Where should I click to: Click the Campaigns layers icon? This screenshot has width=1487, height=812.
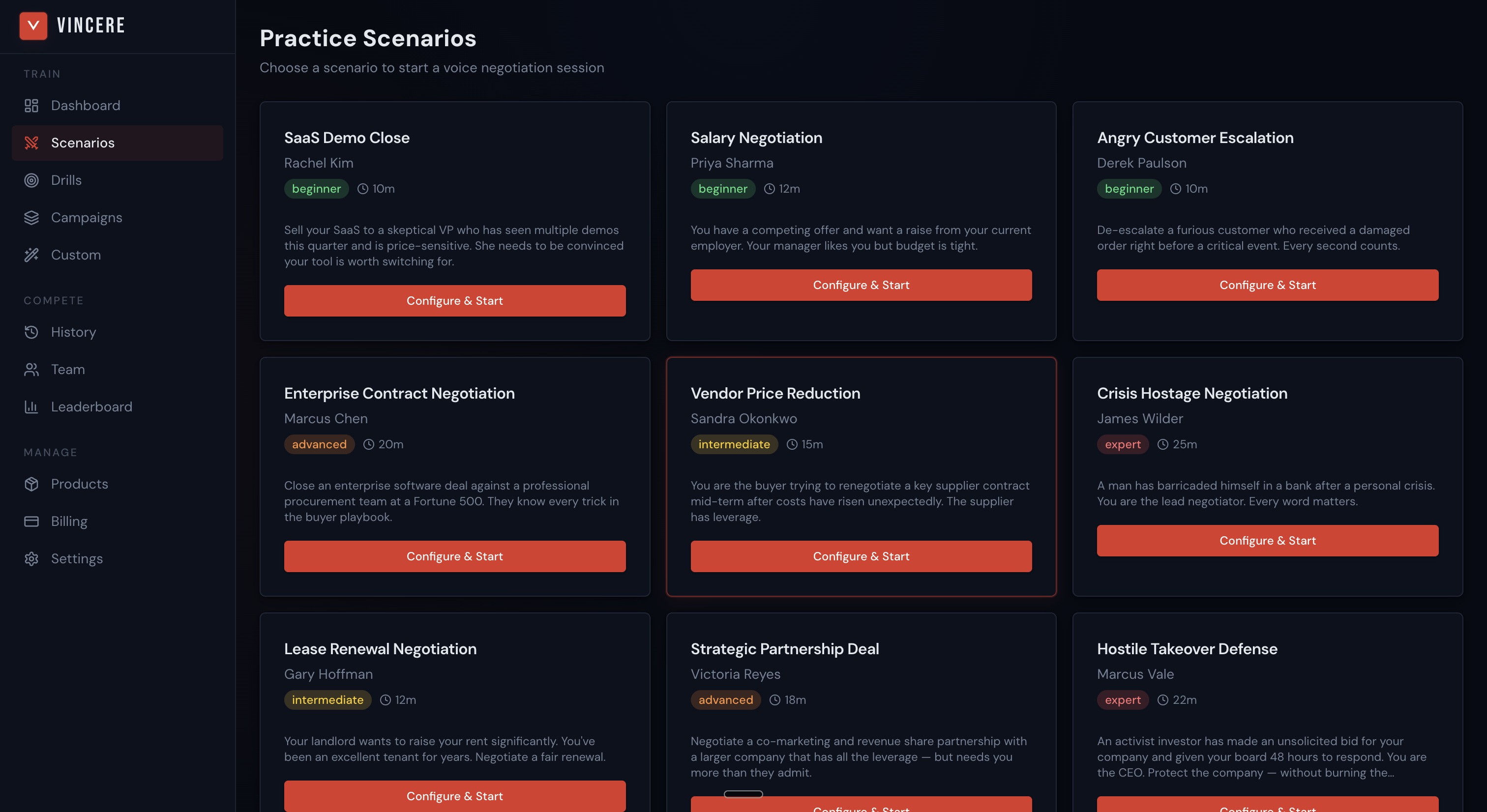[x=31, y=218]
